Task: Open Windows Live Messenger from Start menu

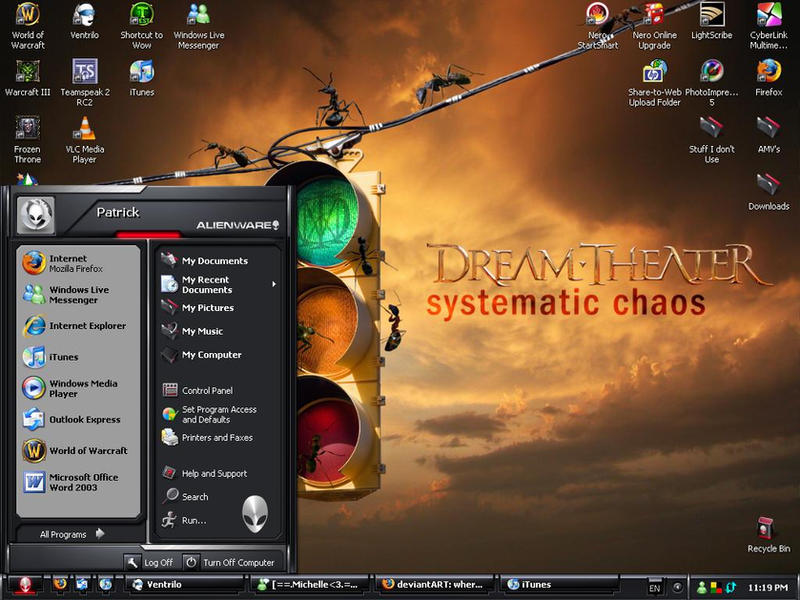Action: 78,294
